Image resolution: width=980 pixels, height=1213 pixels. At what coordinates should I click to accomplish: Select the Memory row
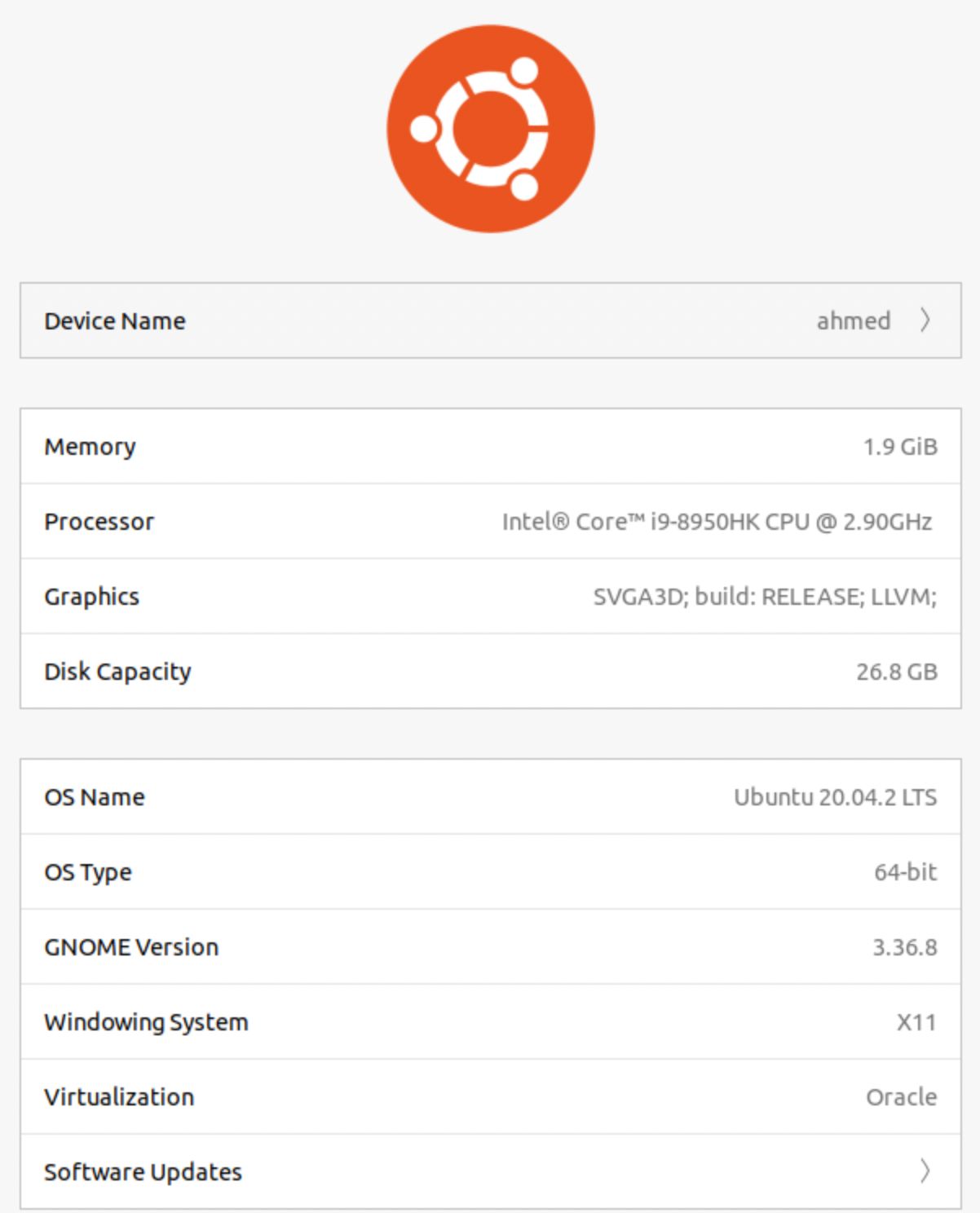coord(489,447)
